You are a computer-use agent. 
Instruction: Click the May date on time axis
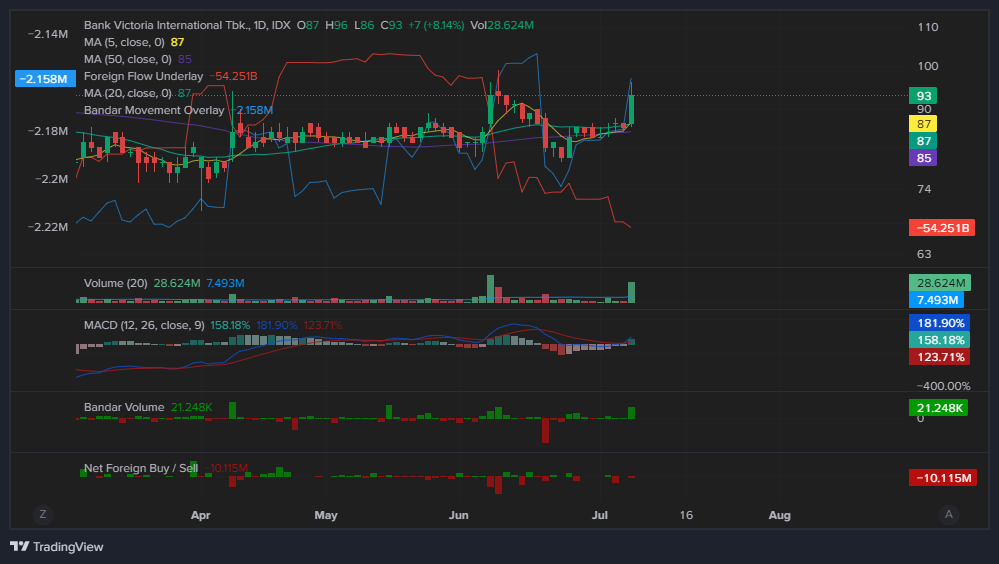326,515
